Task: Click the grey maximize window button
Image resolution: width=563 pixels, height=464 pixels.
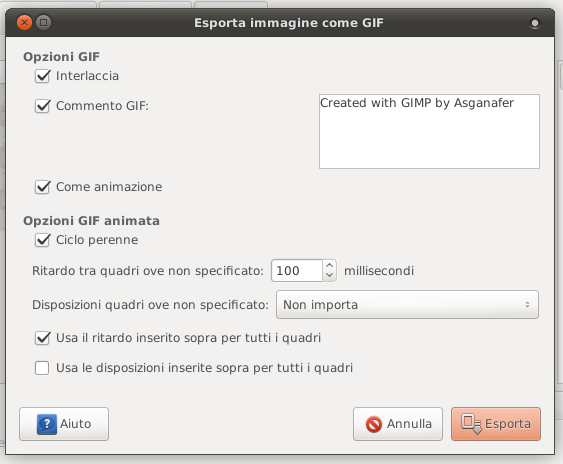Action: click(x=43, y=23)
